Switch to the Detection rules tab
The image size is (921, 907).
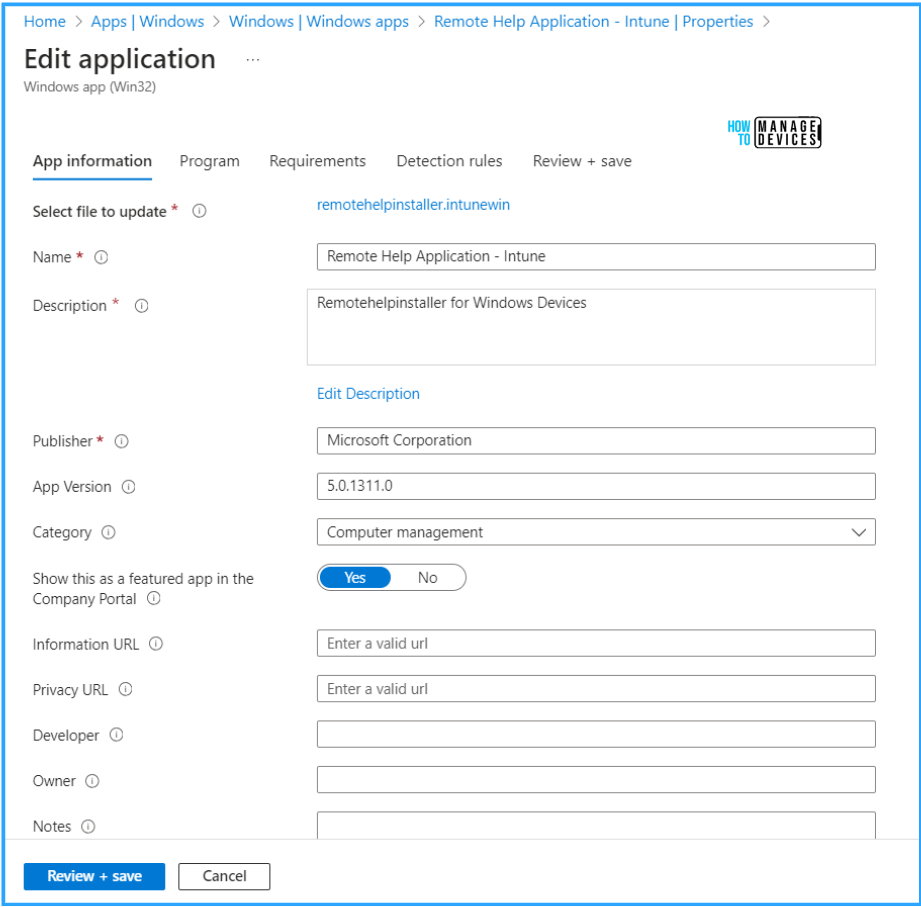pos(449,161)
